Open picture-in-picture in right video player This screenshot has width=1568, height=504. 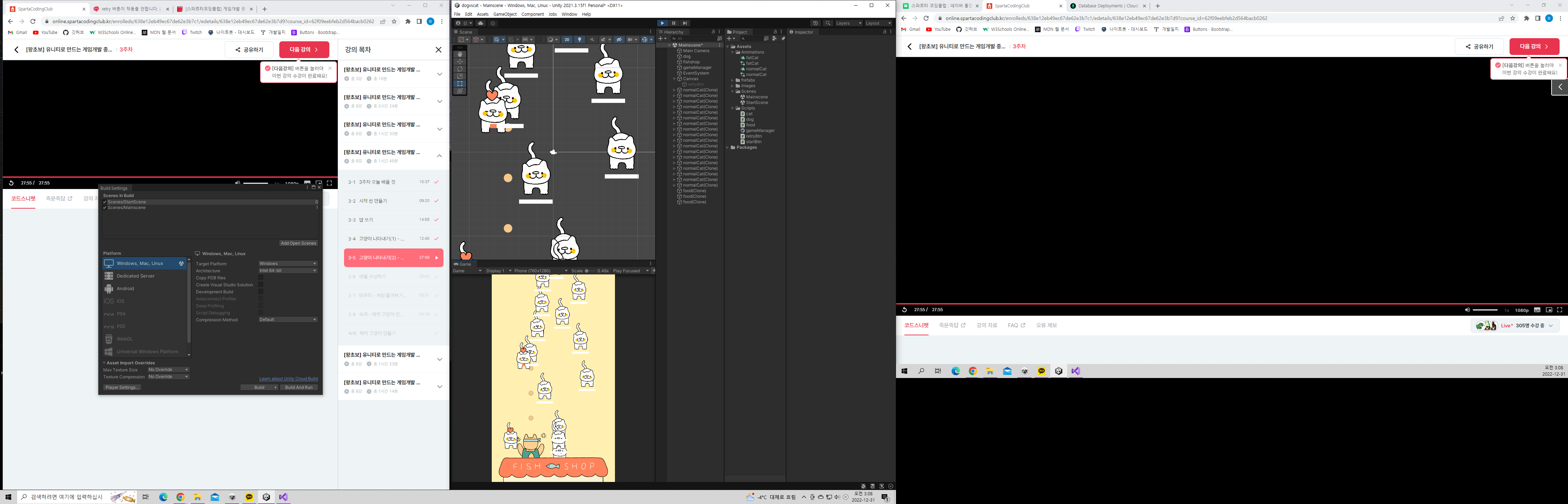click(x=1549, y=310)
